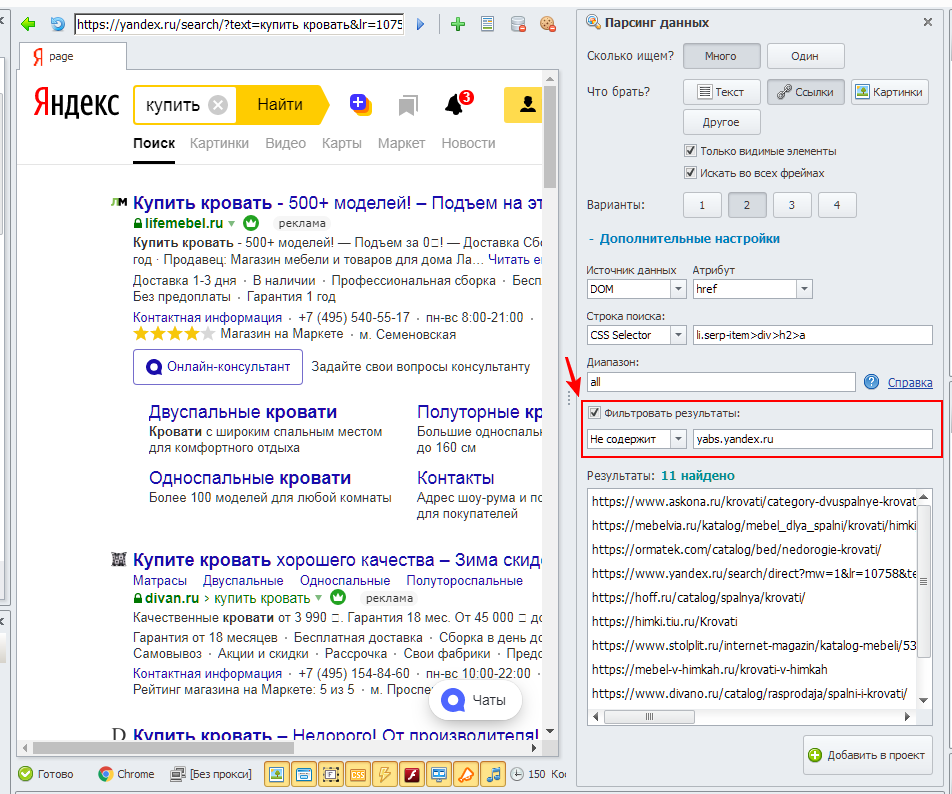This screenshot has width=952, height=794.
Task: Select variant 4 button
Action: pyautogui.click(x=837, y=205)
